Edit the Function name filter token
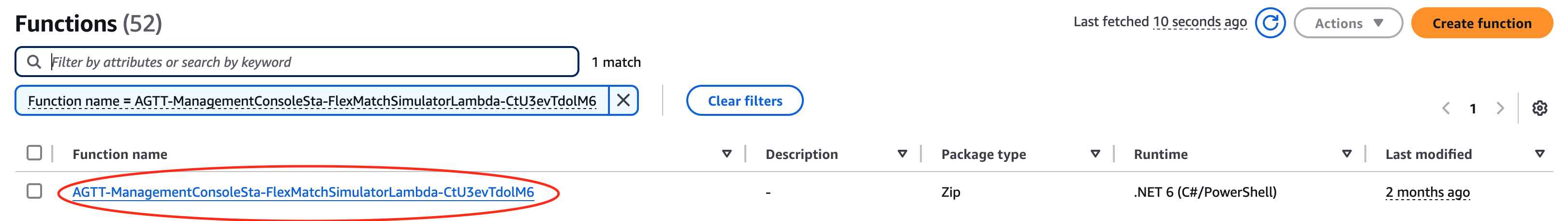The height and width of the screenshot is (221, 1568). 311,101
